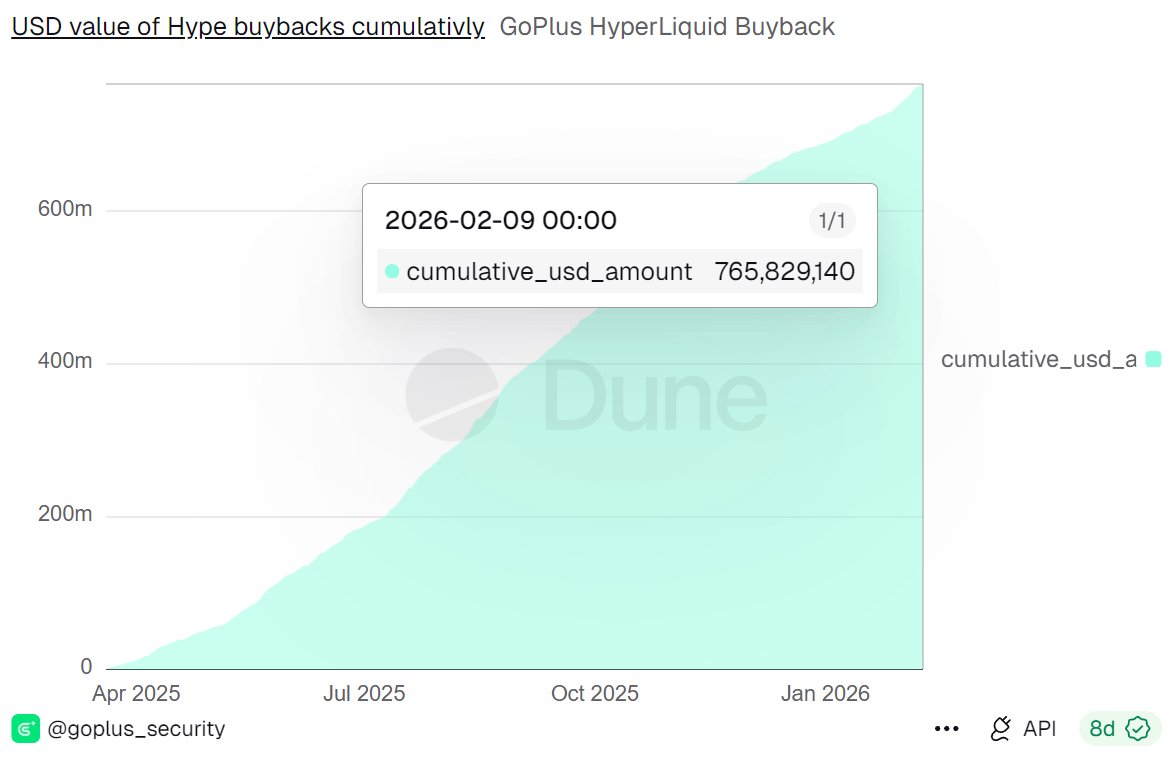
Task: Click the Jul 2025 x-axis label
Action: point(364,693)
